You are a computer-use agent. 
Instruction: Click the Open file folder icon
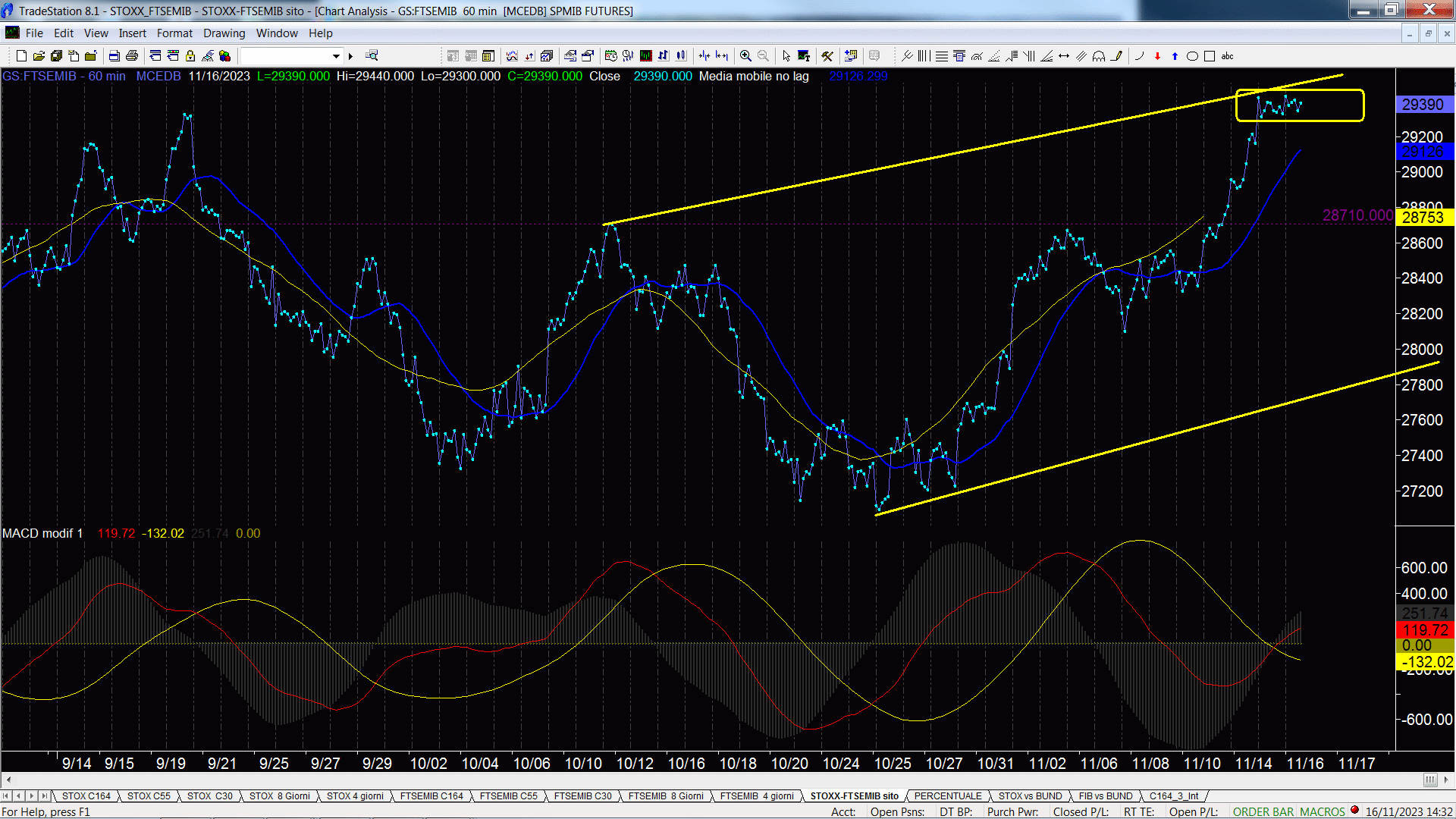(39, 56)
